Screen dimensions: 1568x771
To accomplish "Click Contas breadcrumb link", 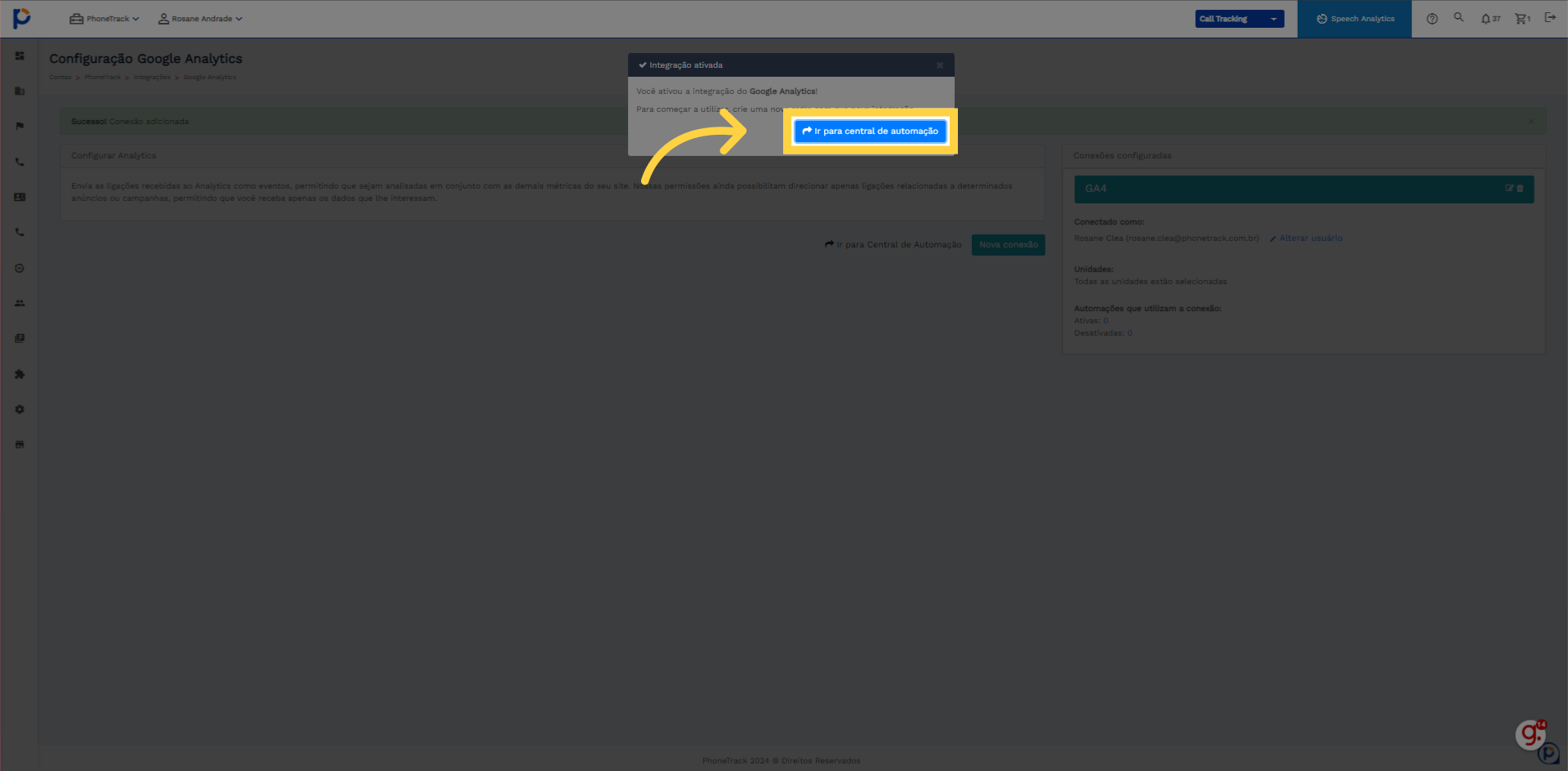I will click(x=60, y=78).
